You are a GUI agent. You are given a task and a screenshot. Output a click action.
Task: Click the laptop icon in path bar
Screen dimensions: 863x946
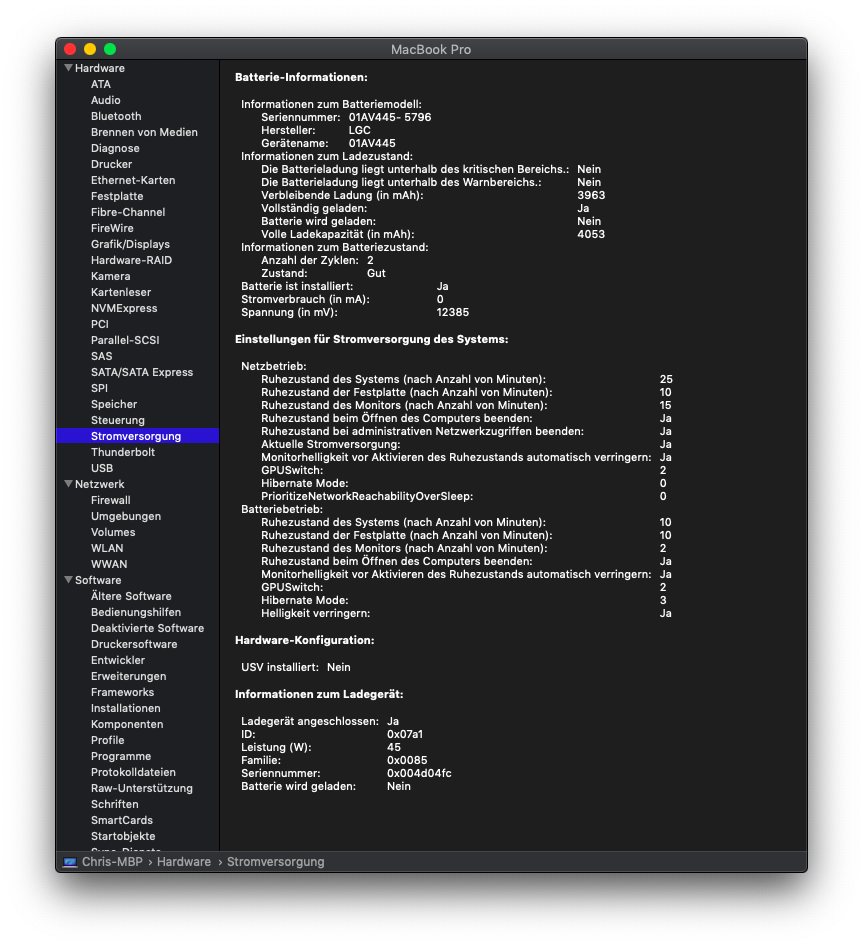70,862
